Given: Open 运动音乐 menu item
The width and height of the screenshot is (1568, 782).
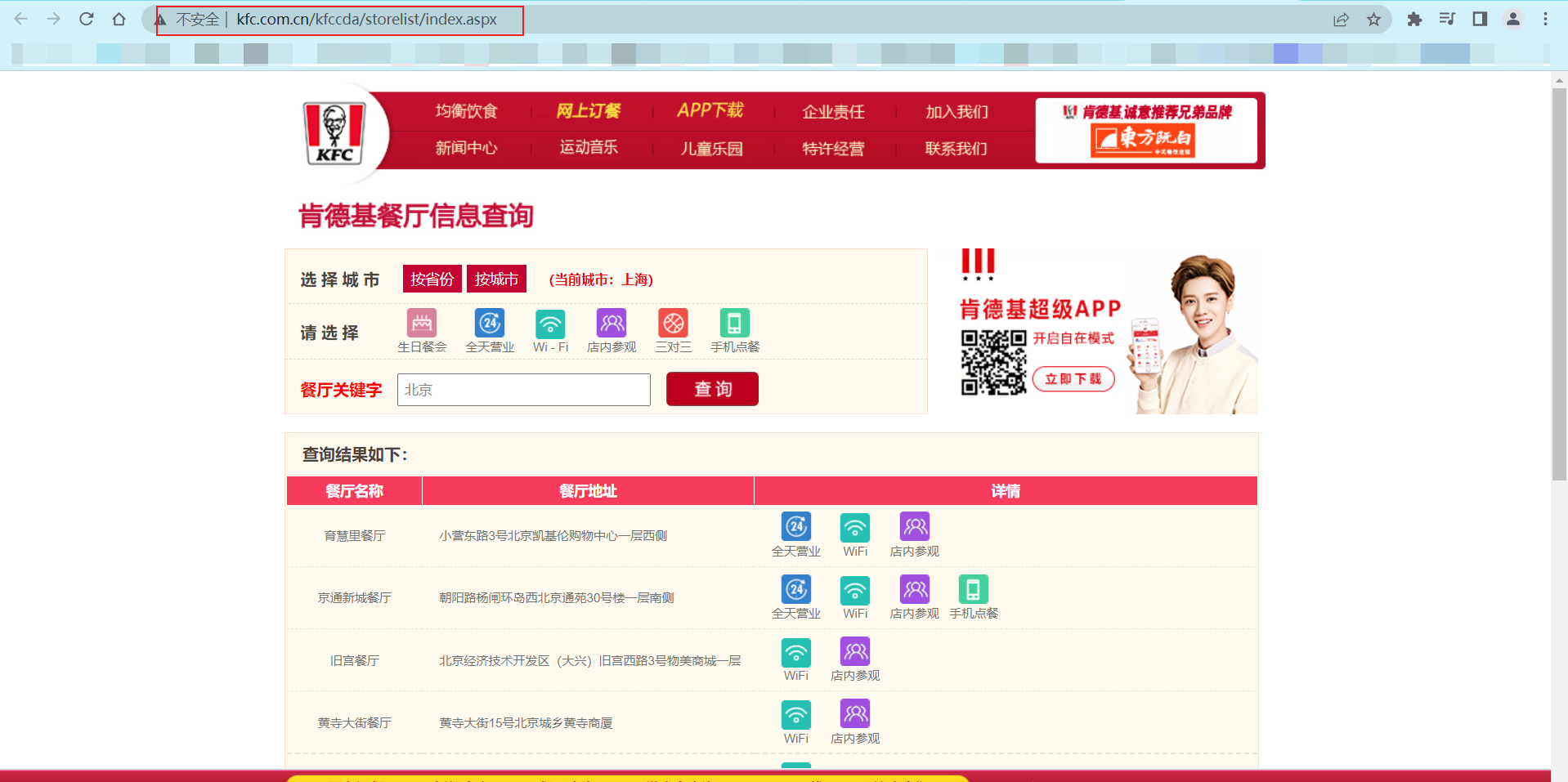Looking at the screenshot, I should pyautogui.click(x=589, y=147).
